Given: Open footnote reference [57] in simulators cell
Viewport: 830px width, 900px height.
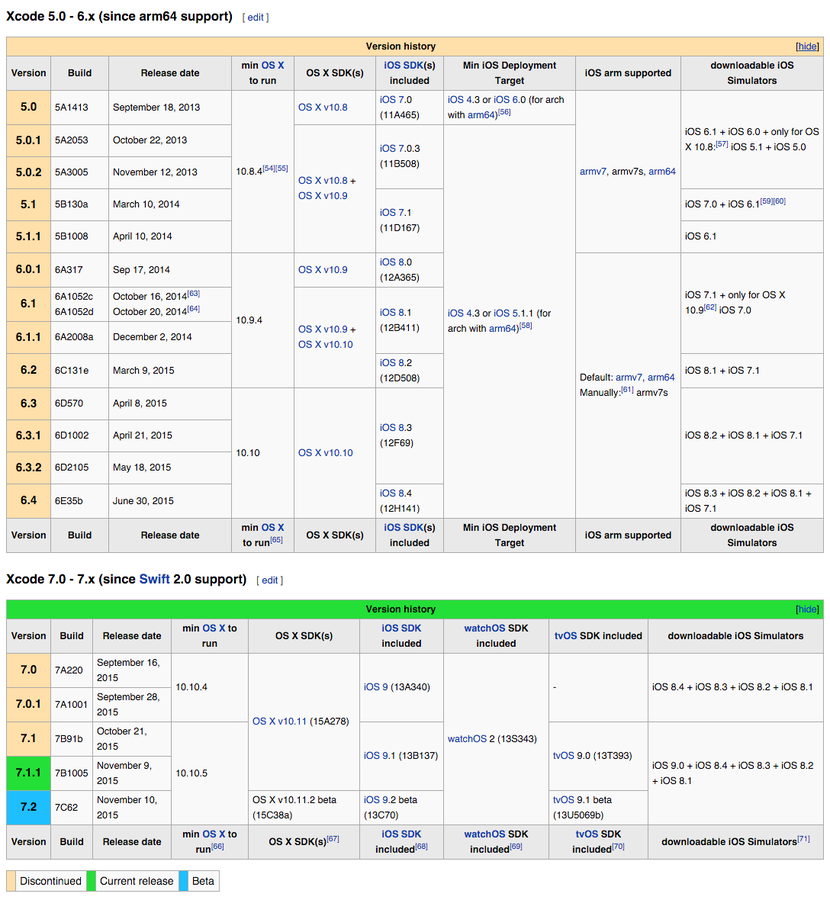Looking at the screenshot, I should click(x=722, y=144).
